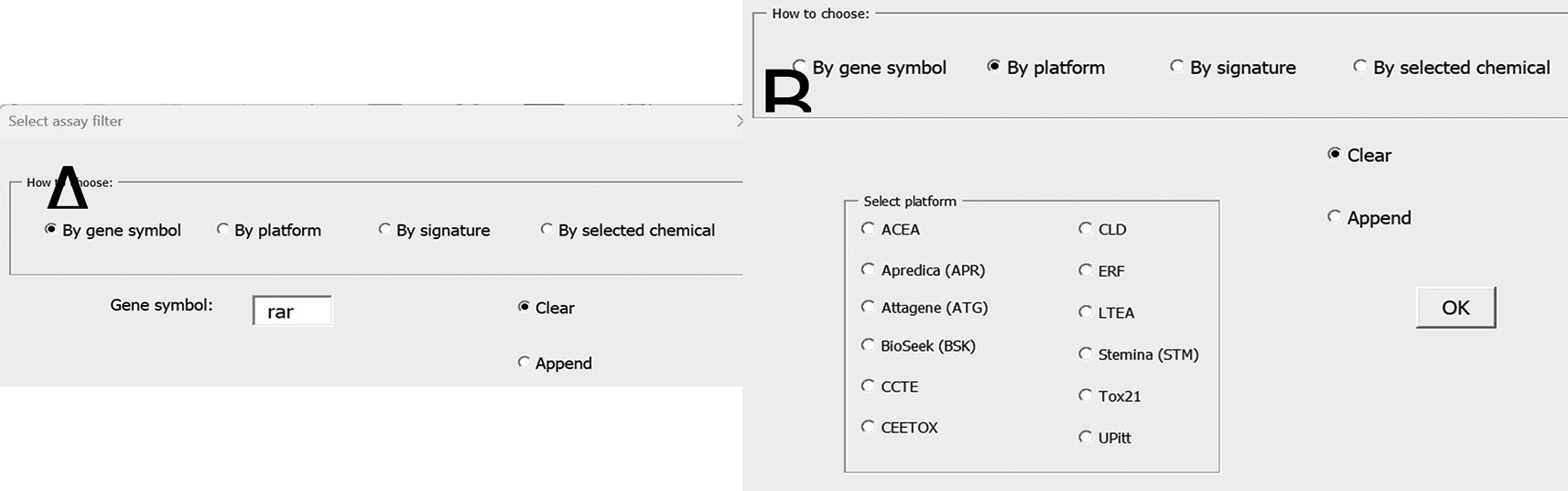Click the OK button
This screenshot has height=491, width=1568.
coord(1455,308)
